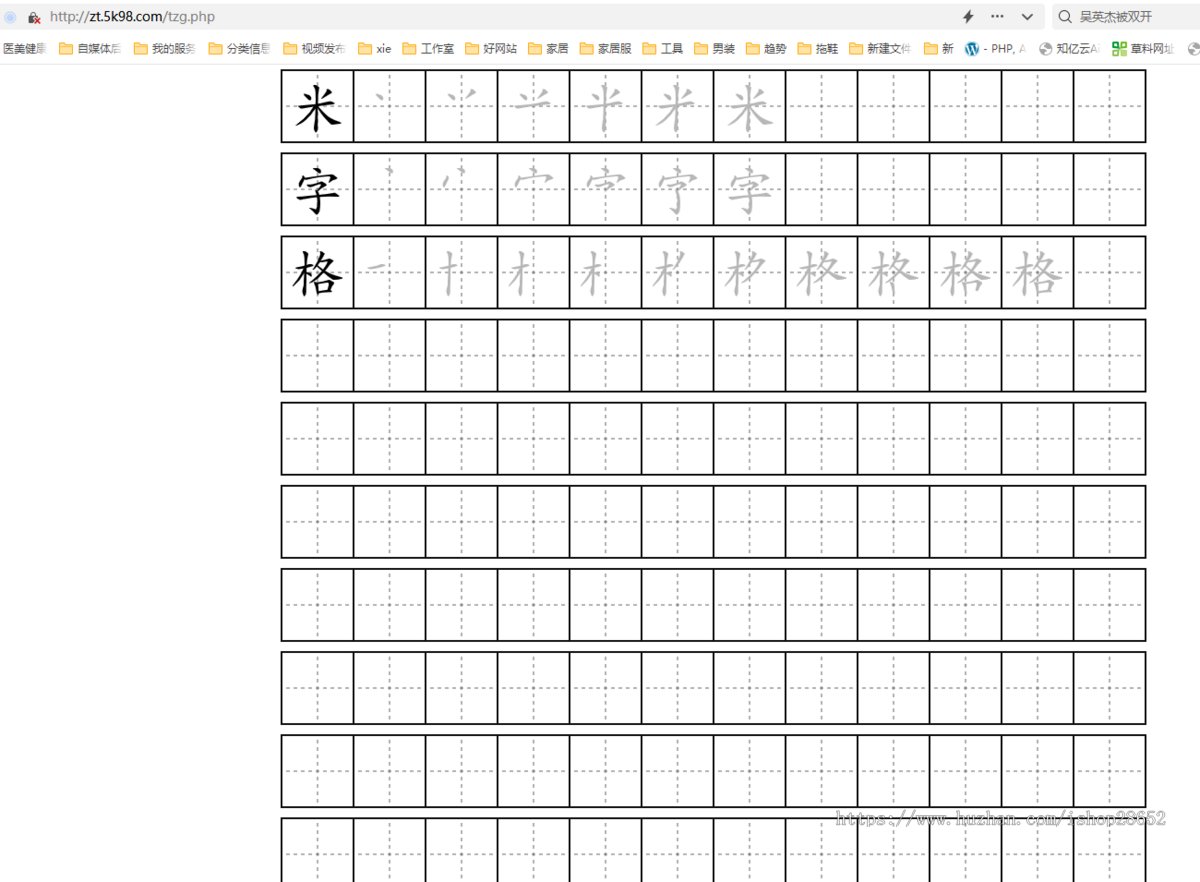Open the WordPress PHP bookmark
The image size is (1200, 882).
pos(996,48)
